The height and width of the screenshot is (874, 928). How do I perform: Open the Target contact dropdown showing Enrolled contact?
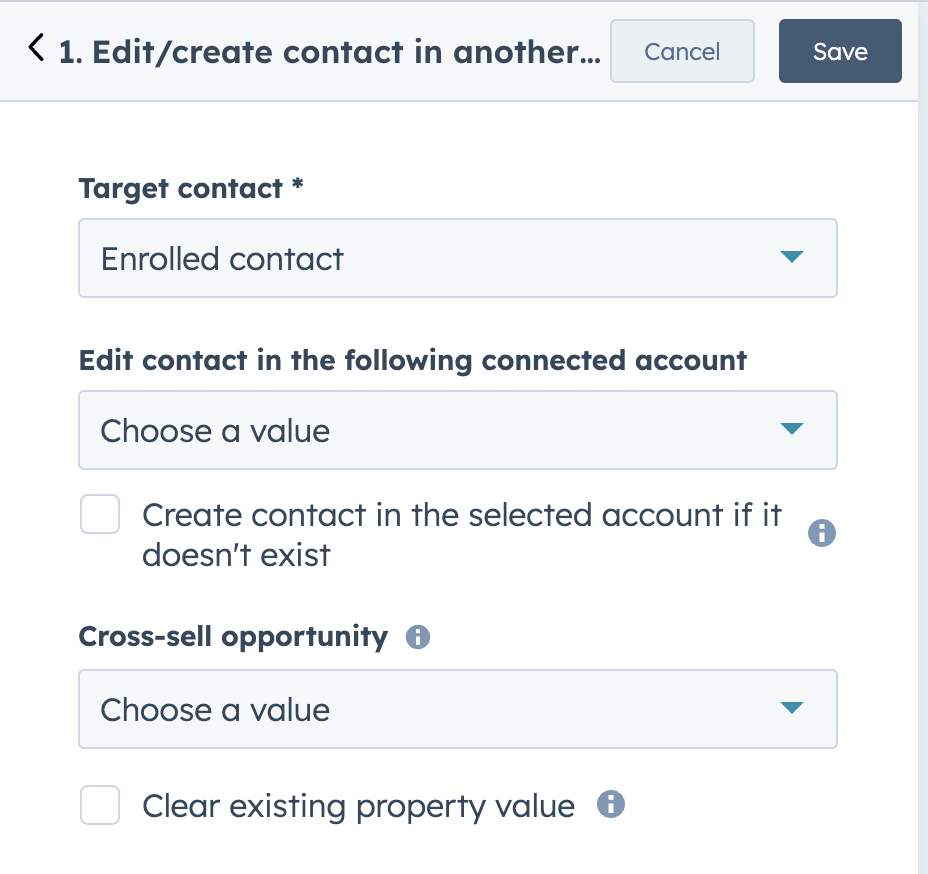point(458,258)
